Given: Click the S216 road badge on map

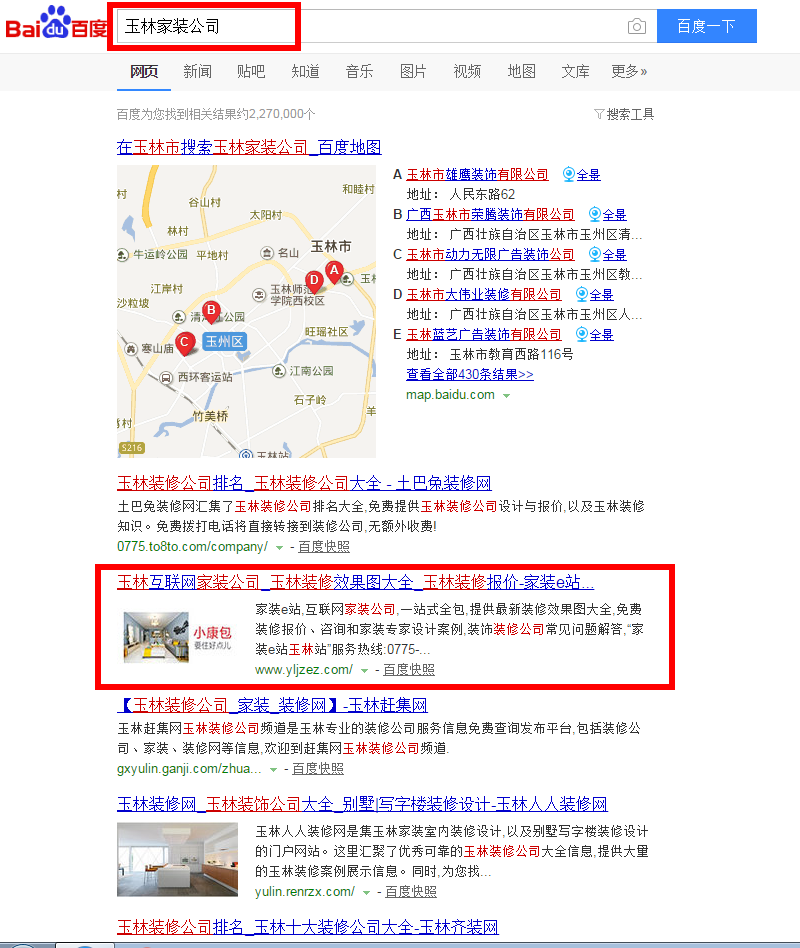Looking at the screenshot, I should click(132, 447).
